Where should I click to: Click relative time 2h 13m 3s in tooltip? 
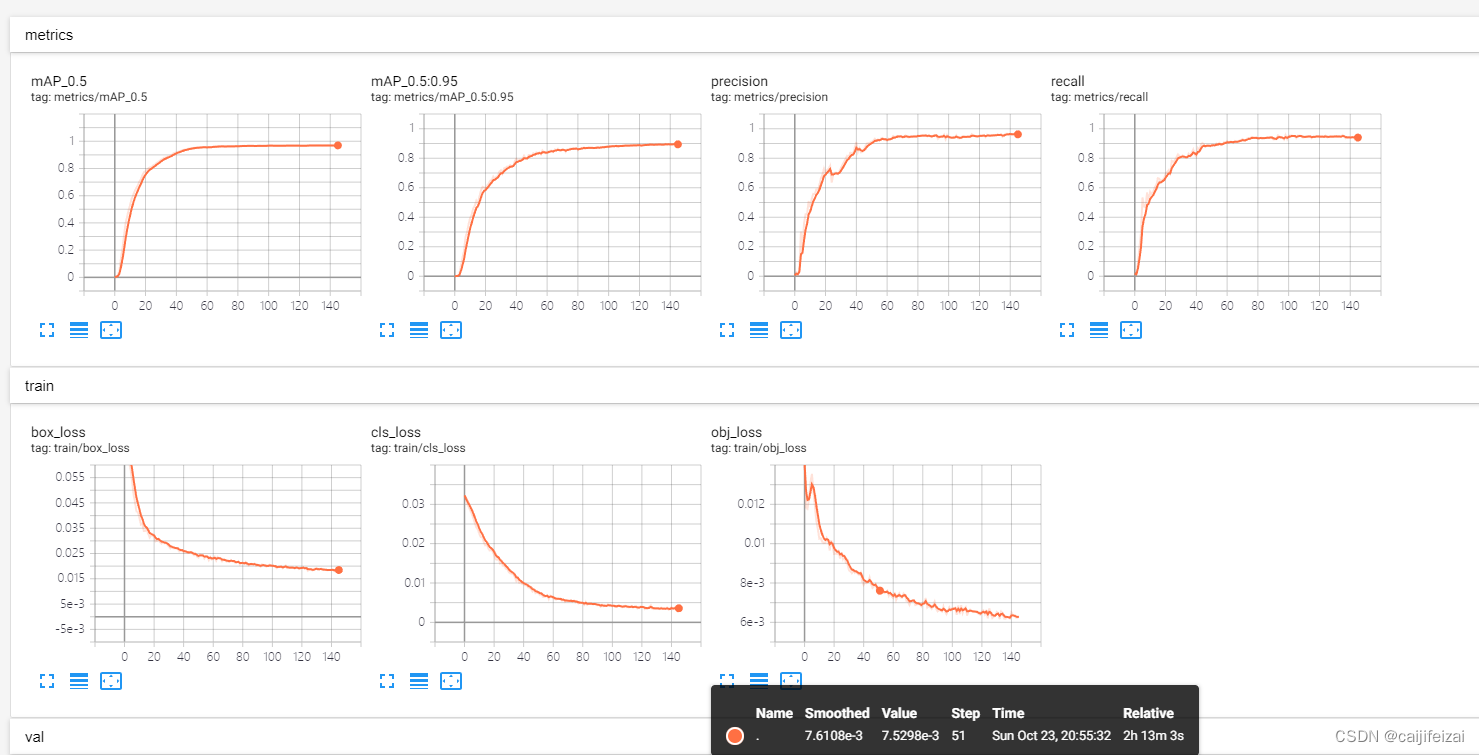point(1153,736)
